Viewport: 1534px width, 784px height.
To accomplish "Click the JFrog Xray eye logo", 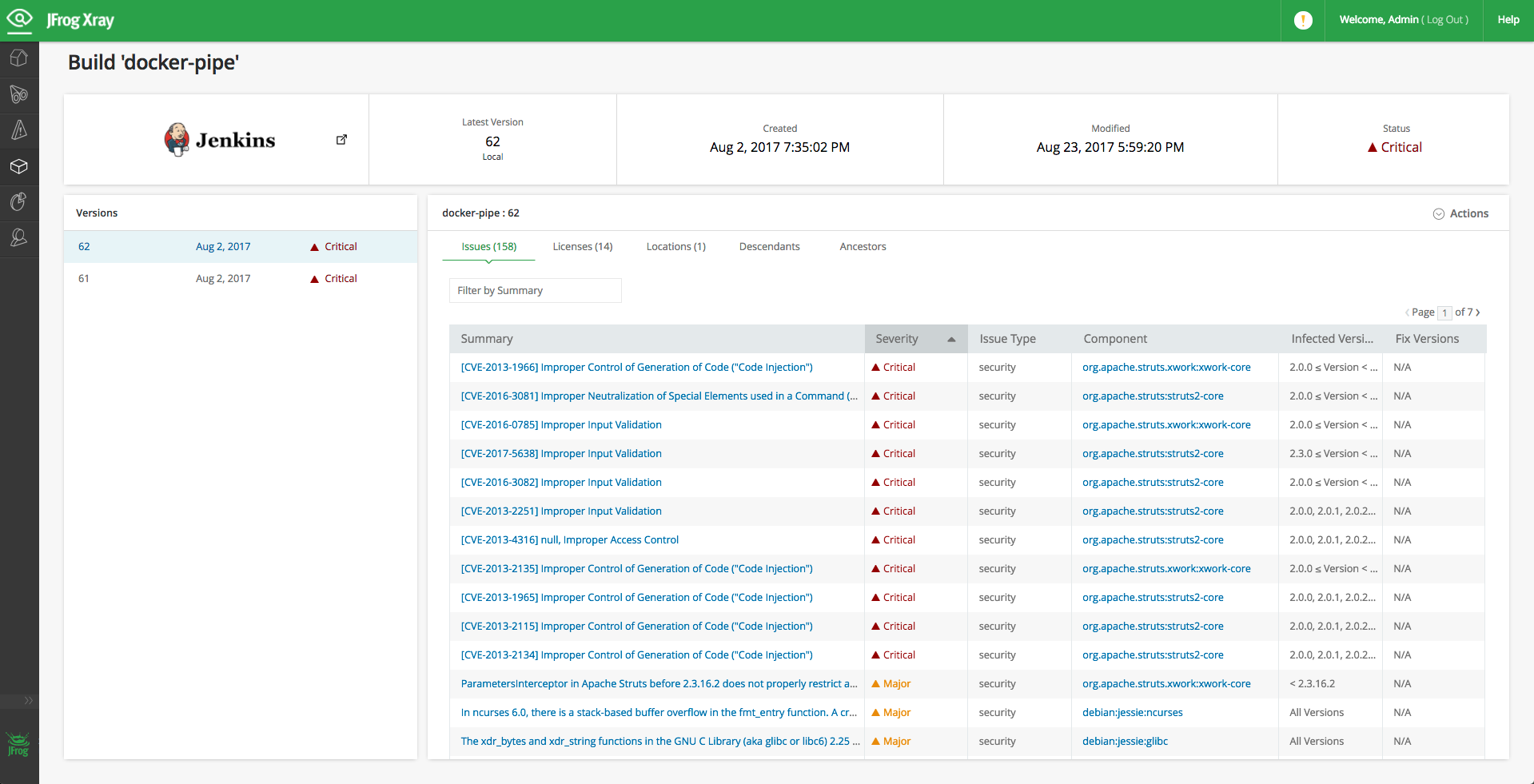I will tap(19, 19).
